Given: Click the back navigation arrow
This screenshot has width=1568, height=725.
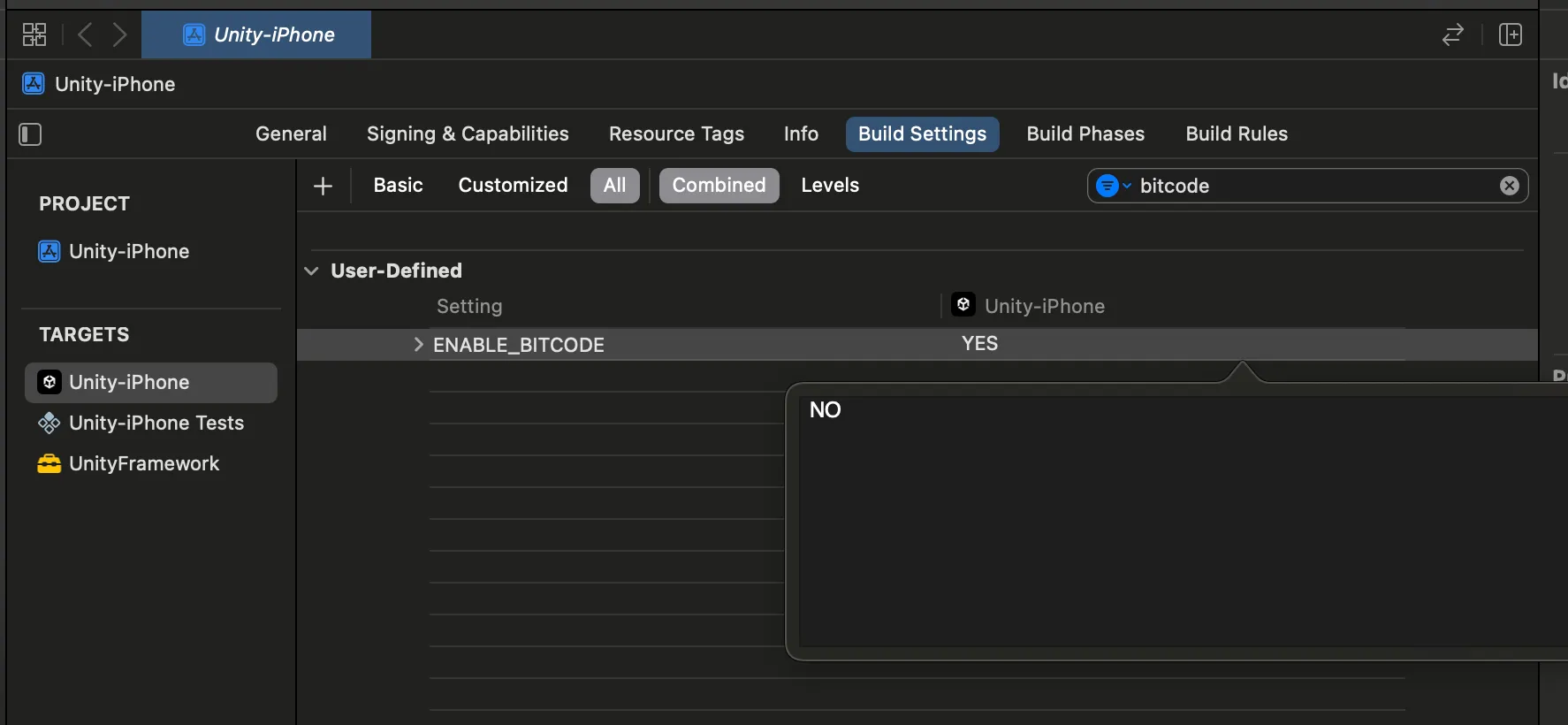Looking at the screenshot, I should [84, 34].
